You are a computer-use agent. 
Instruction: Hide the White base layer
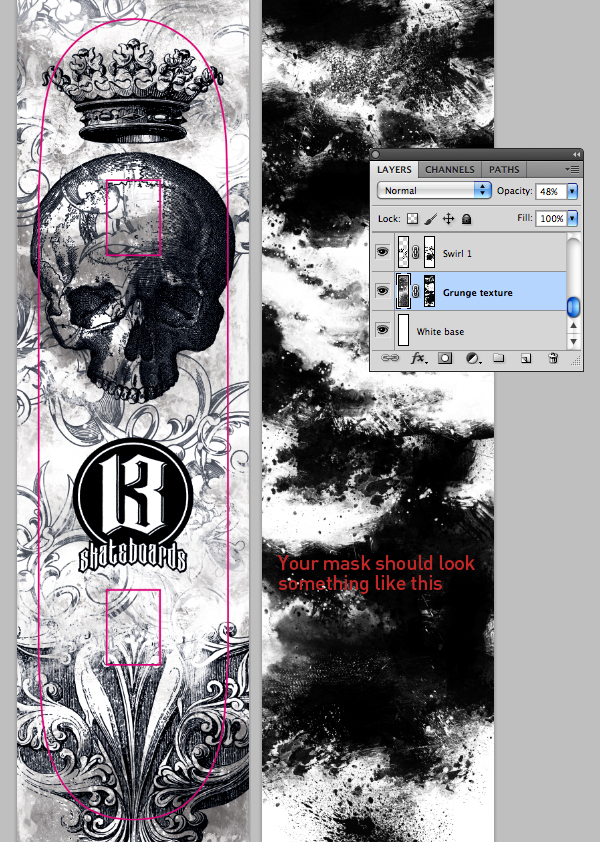[x=382, y=329]
